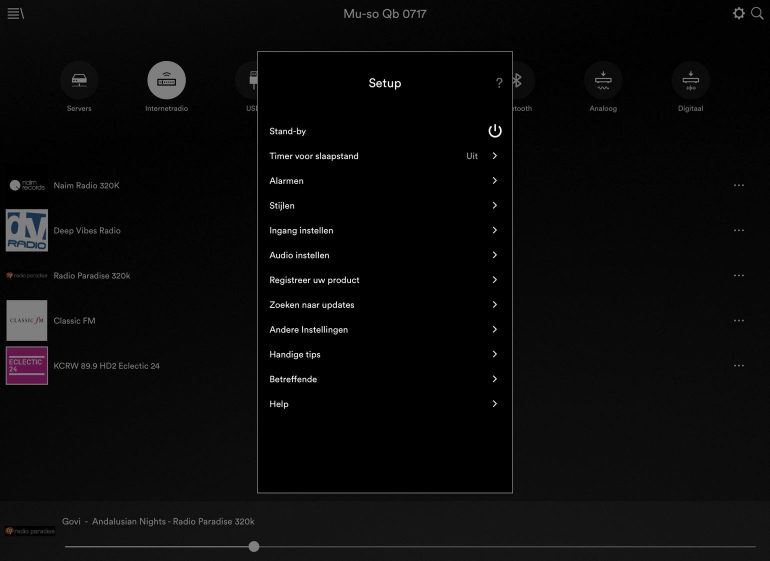Open the settings gear icon
The height and width of the screenshot is (561, 770).
pos(739,13)
